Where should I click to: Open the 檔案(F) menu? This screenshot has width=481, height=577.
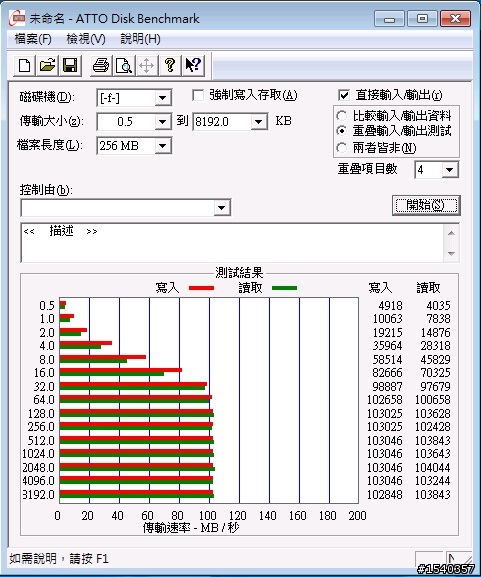point(33,39)
